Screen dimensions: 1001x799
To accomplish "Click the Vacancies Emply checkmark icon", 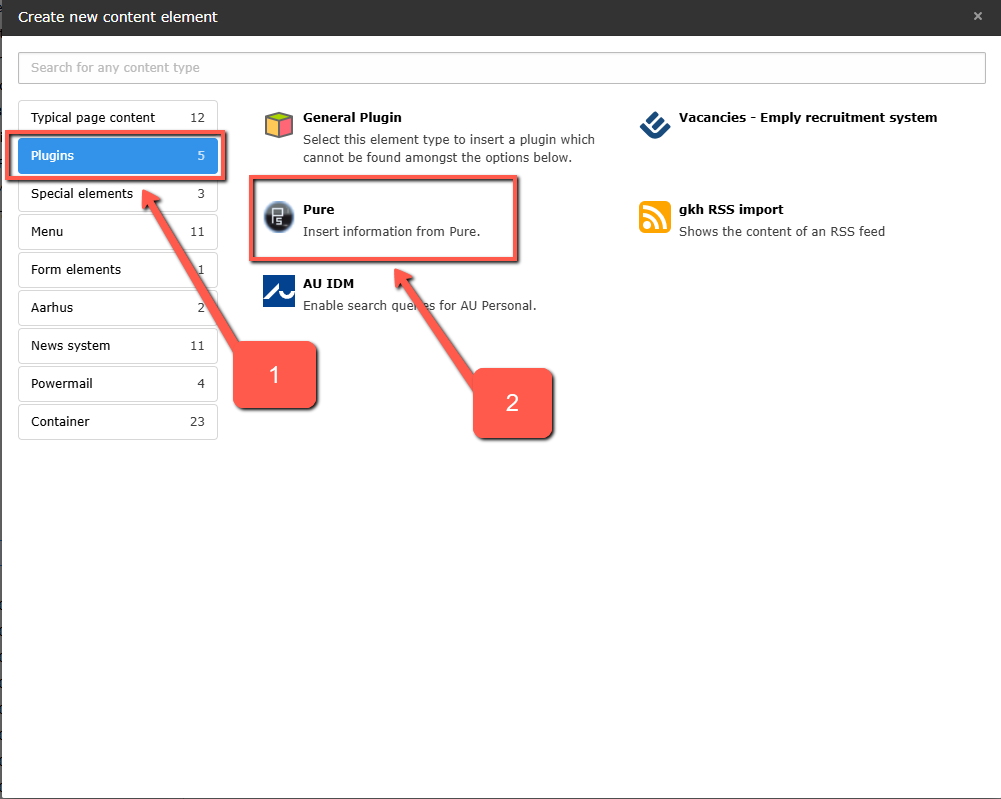I will tap(655, 126).
